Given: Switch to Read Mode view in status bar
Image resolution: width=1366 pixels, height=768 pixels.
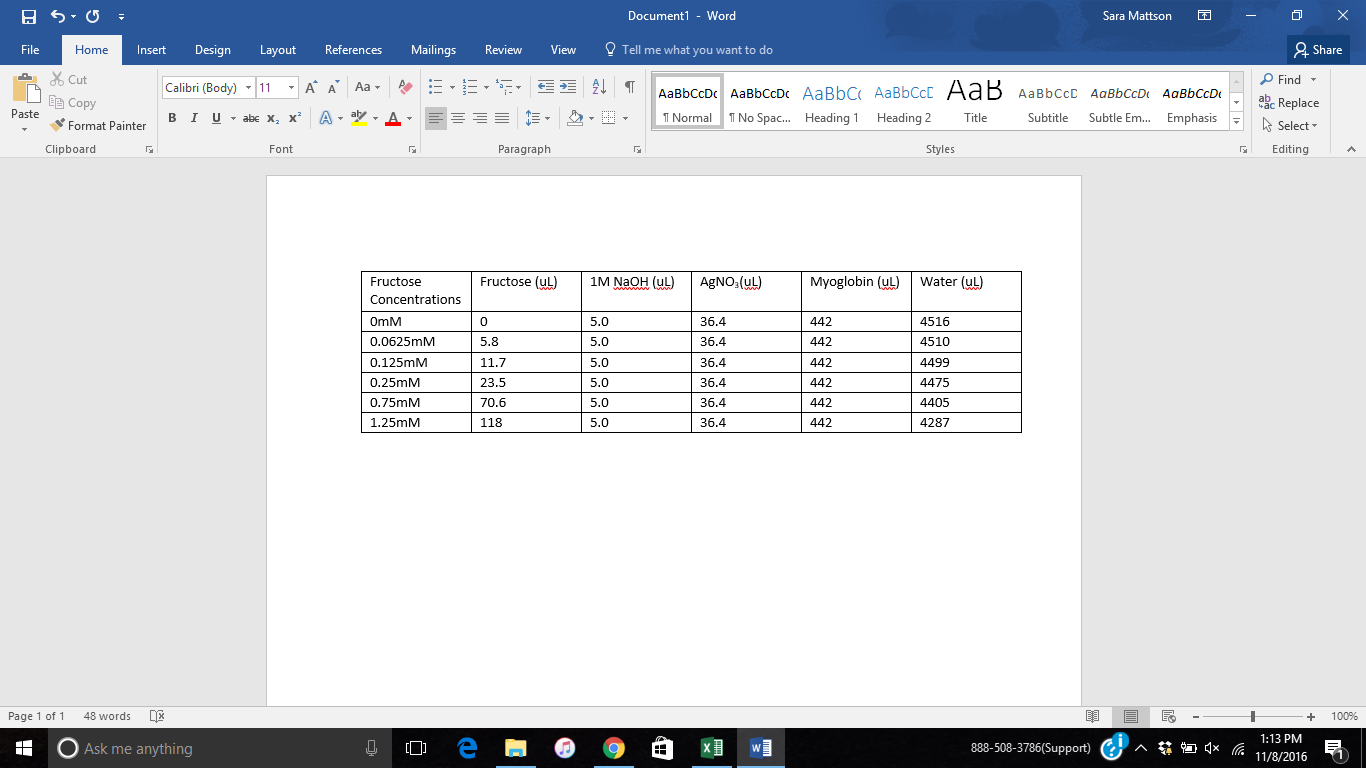Looking at the screenshot, I should point(1093,716).
